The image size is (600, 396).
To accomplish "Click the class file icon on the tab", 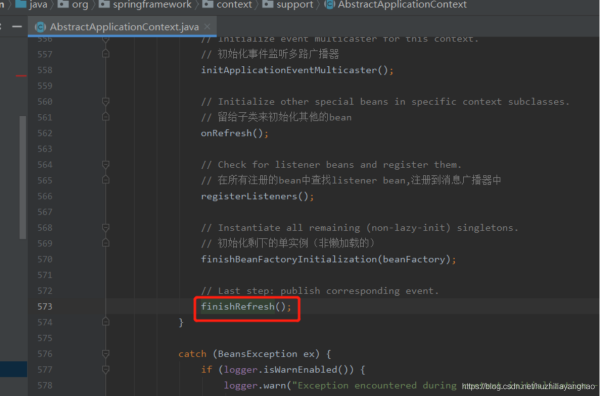I will pos(40,27).
